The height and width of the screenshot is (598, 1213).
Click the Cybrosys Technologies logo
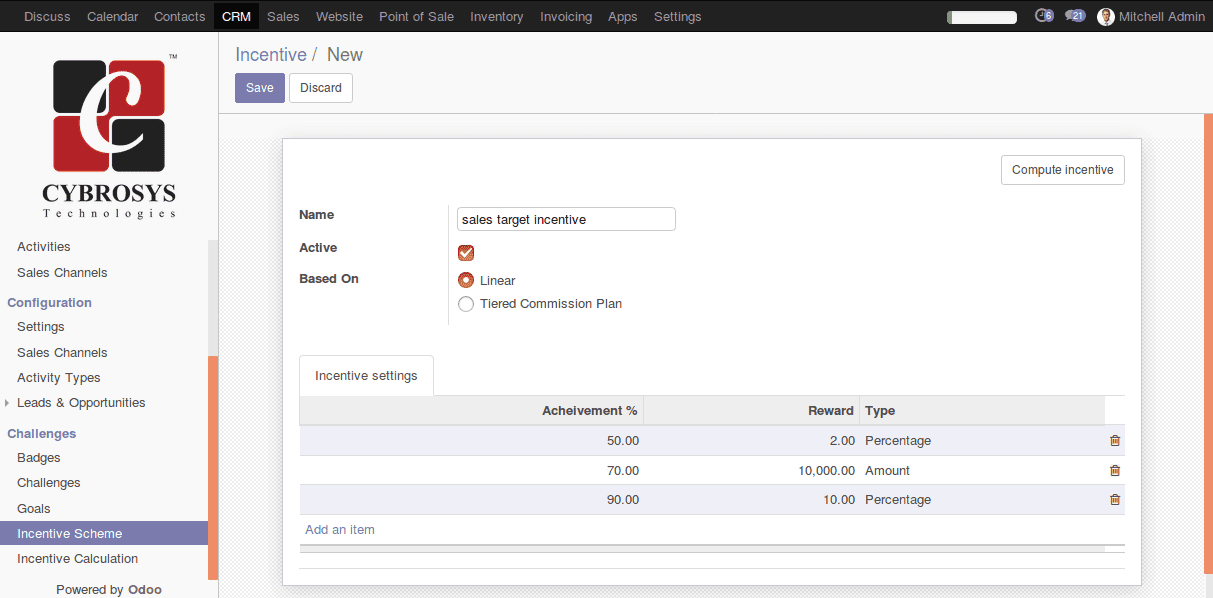[109, 135]
